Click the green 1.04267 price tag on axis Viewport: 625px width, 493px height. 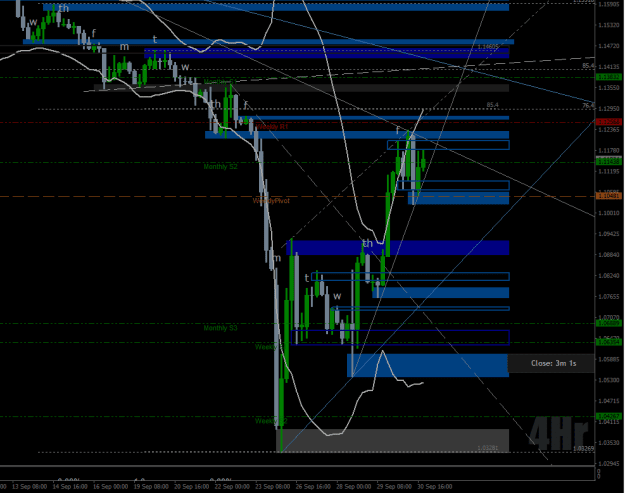pos(609,416)
